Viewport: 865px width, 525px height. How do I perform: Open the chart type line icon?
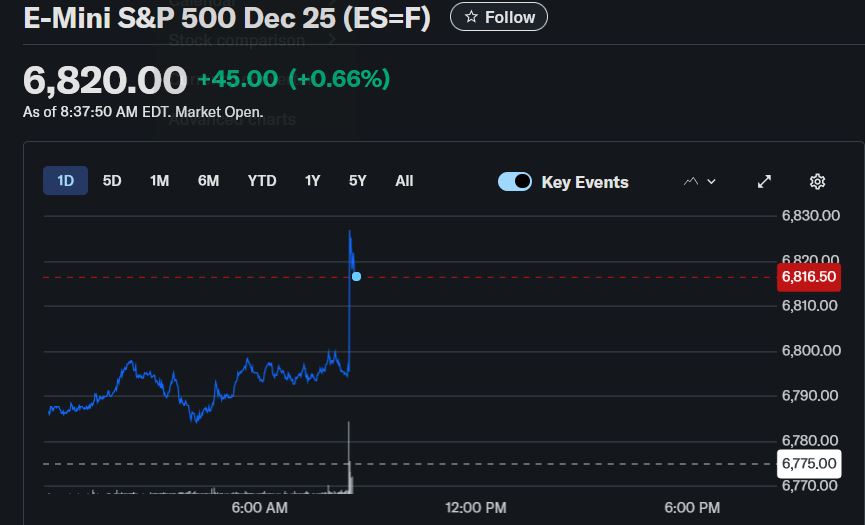coord(691,181)
